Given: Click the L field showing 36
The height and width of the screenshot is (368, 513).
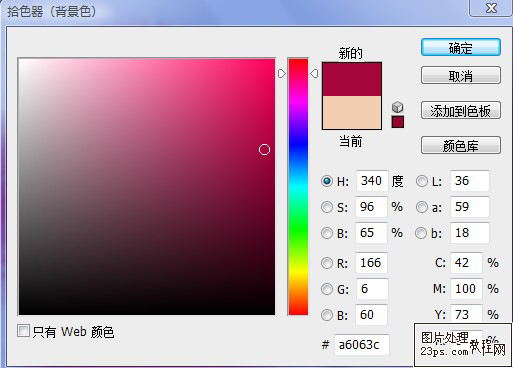Looking at the screenshot, I should click(470, 181).
